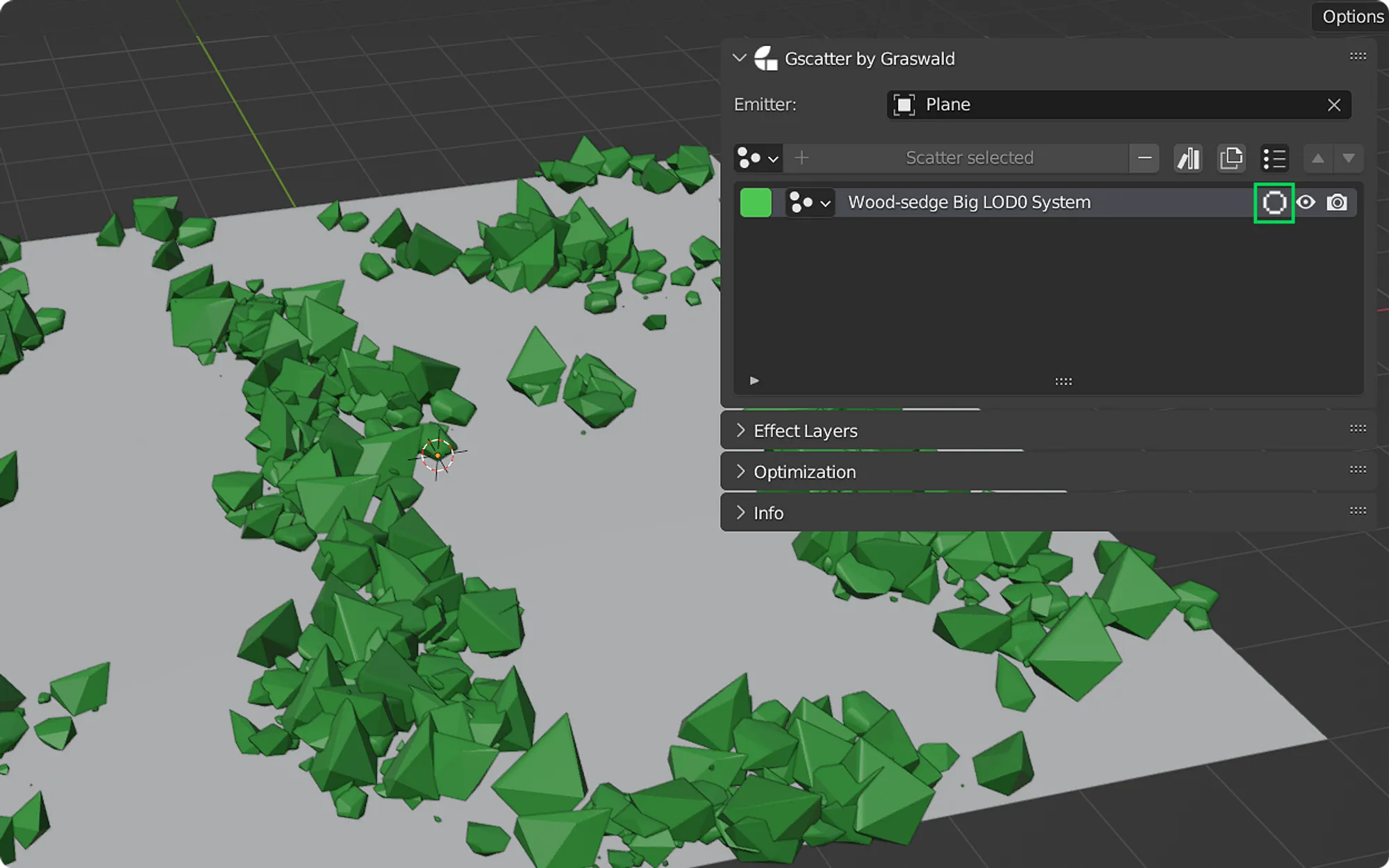This screenshot has height=868, width=1389.
Task: Open the Options menu
Action: pos(1351,17)
